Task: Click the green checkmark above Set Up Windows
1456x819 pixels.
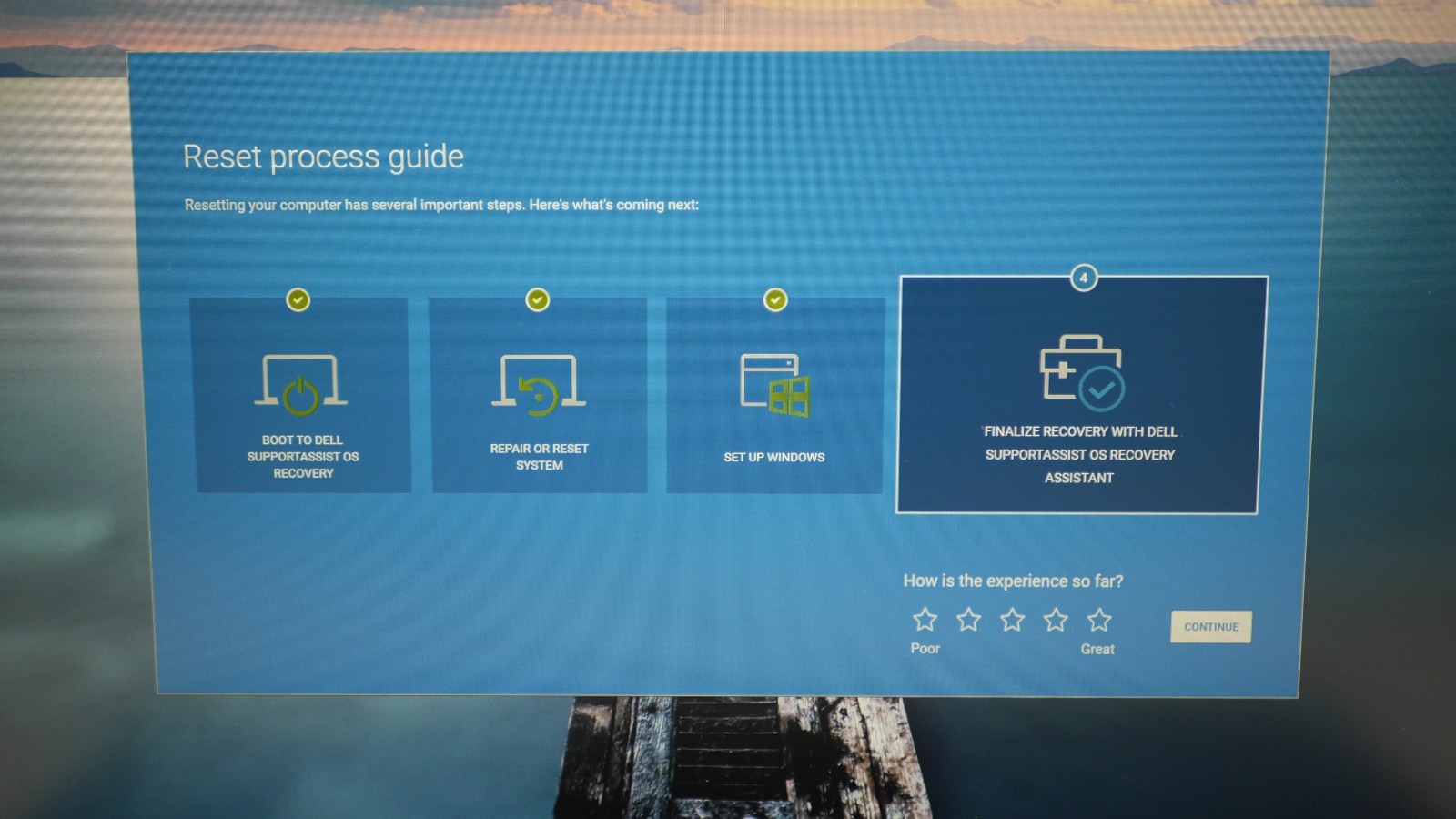Action: (x=775, y=299)
